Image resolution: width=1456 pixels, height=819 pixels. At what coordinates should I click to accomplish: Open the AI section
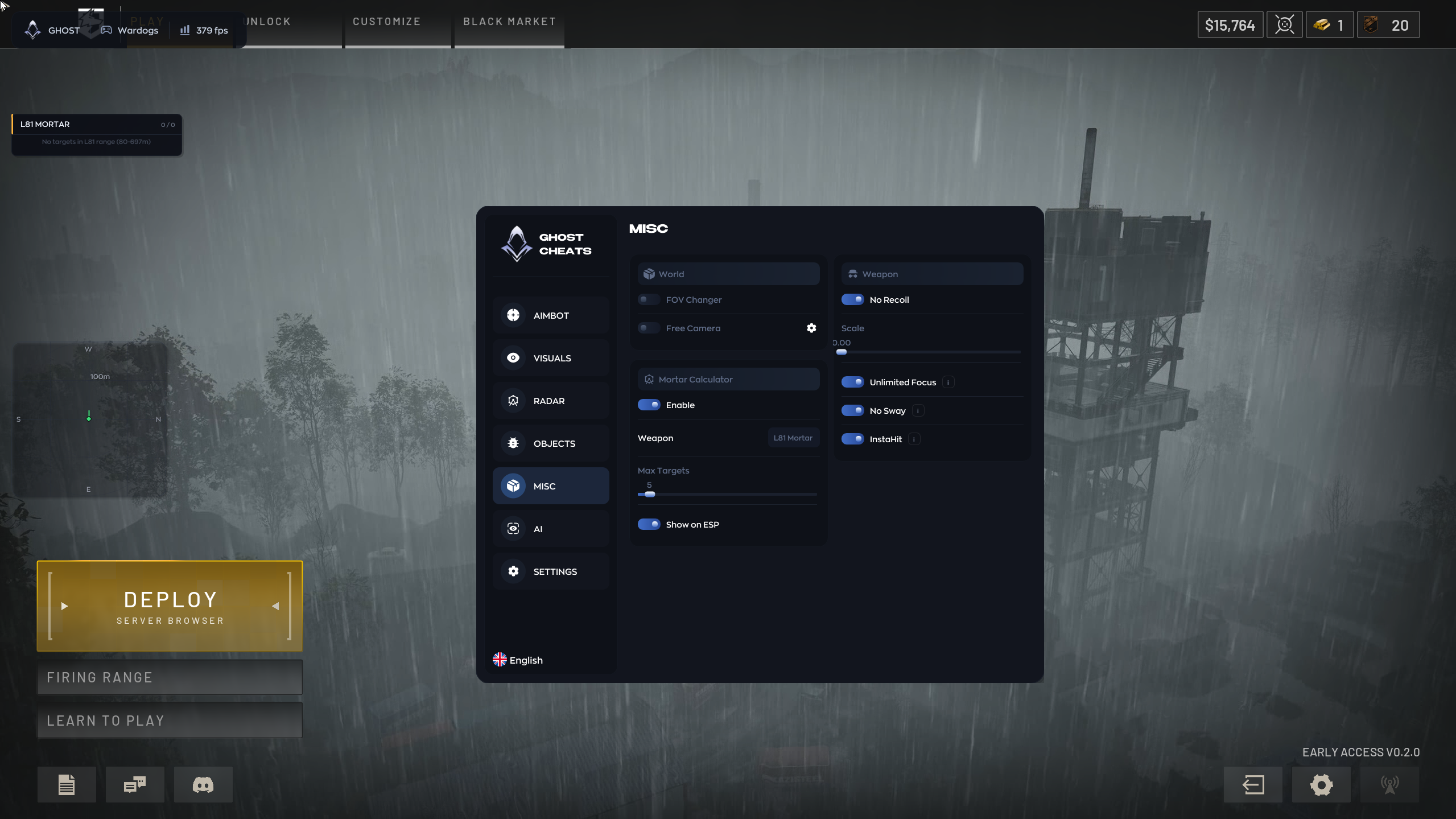(x=551, y=528)
